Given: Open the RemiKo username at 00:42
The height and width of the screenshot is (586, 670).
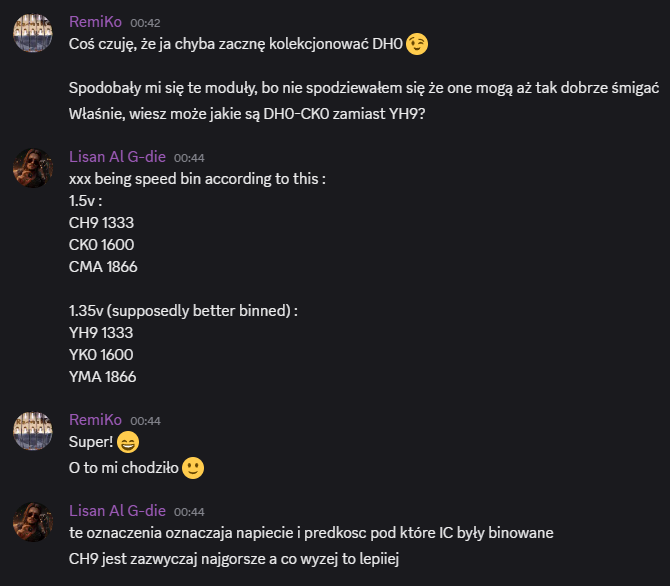Looking at the screenshot, I should point(95,21).
